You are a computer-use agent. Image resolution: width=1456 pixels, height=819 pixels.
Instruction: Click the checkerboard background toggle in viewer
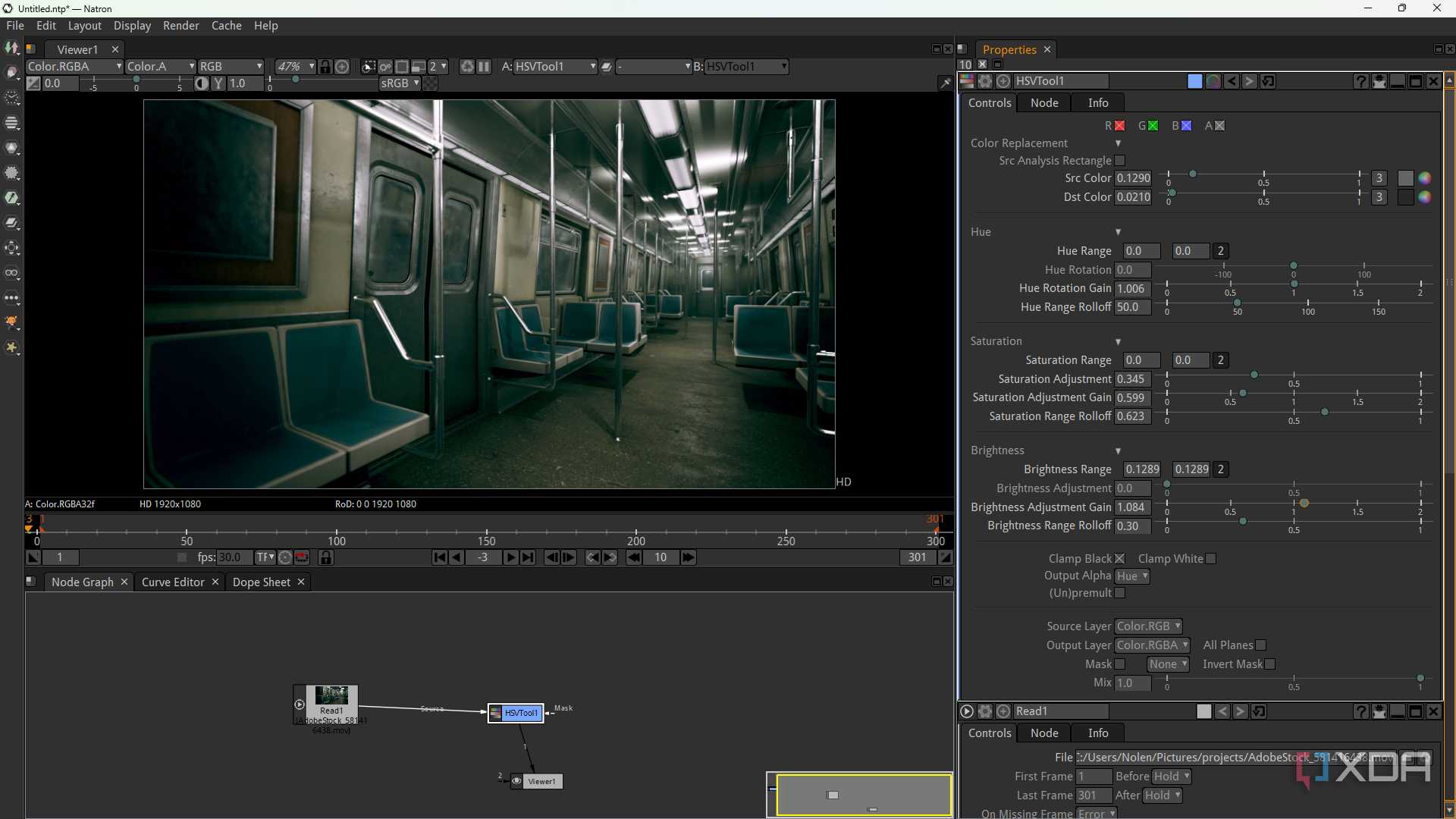[430, 83]
